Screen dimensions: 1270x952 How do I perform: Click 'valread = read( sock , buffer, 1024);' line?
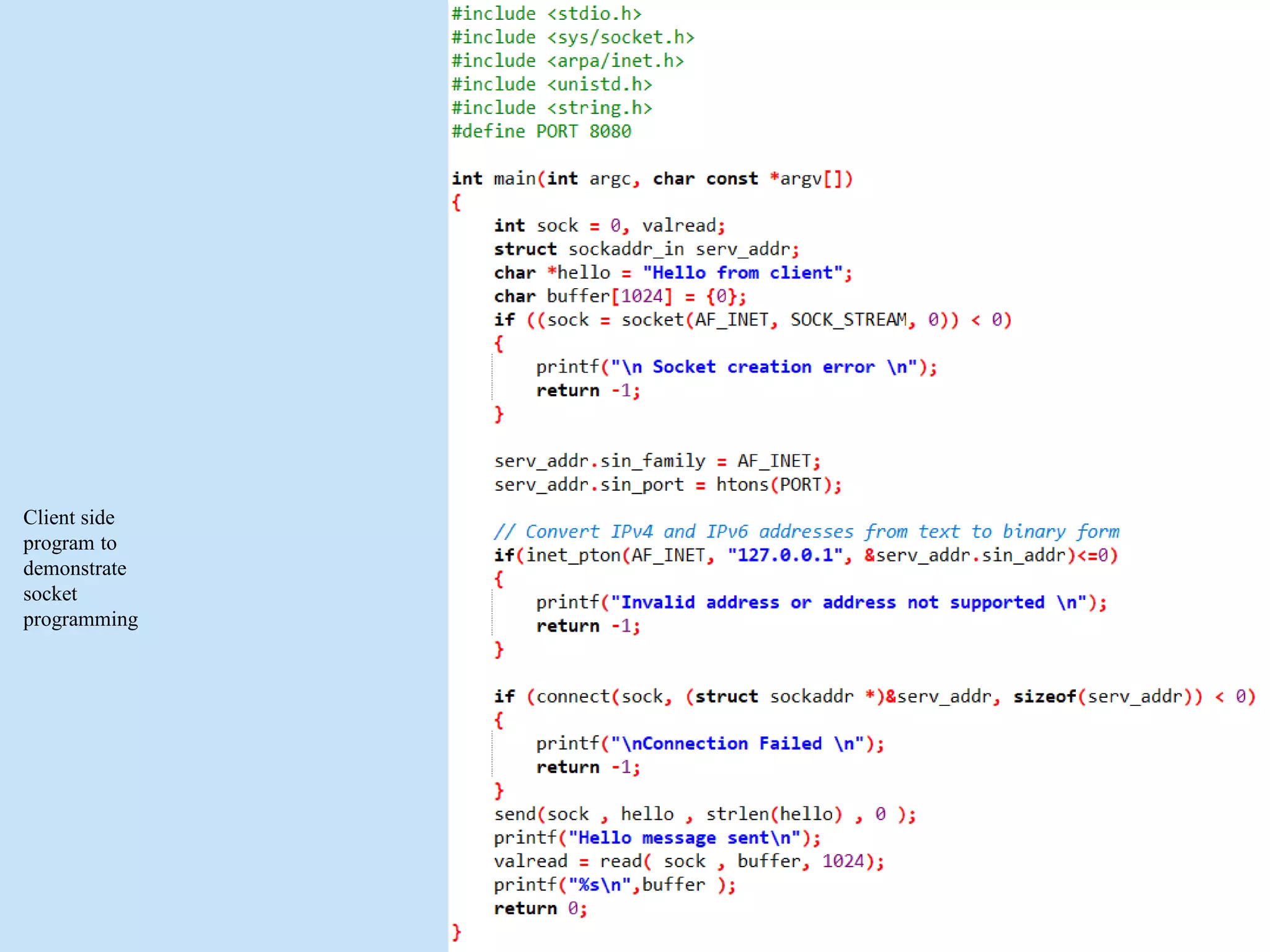pos(689,862)
